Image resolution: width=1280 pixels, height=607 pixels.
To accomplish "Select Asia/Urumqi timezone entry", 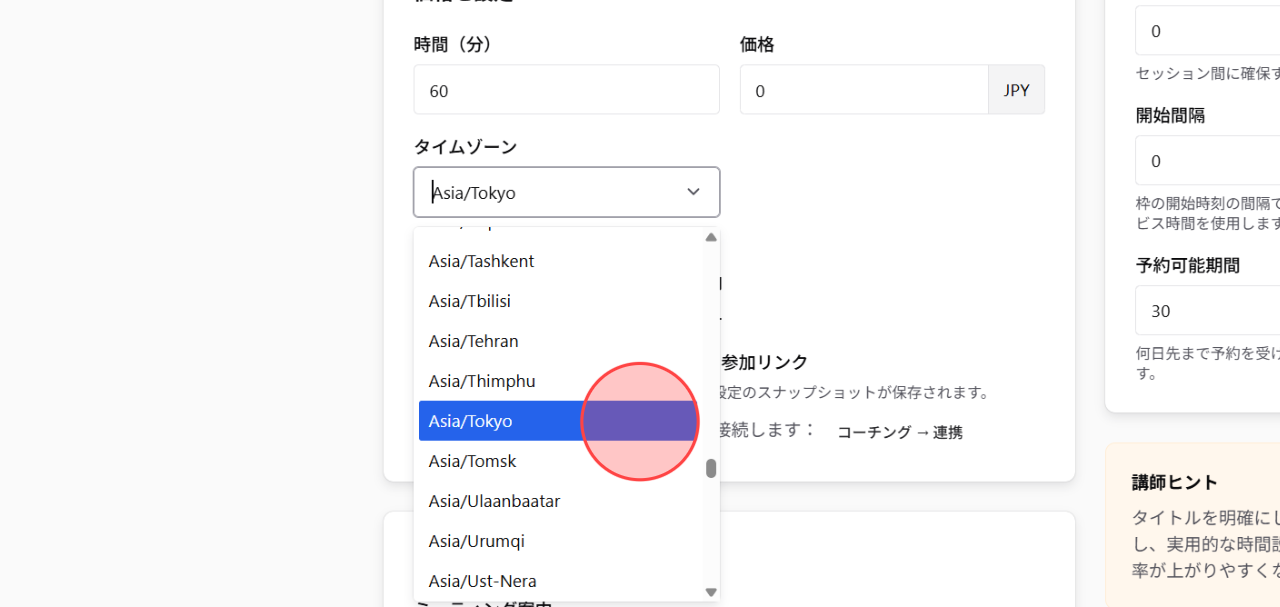I will (560, 541).
